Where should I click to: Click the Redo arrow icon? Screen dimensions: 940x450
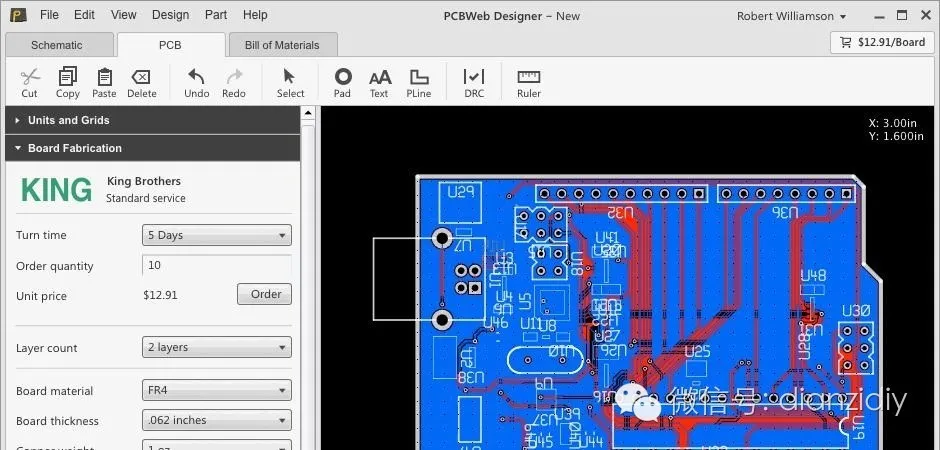[x=234, y=76]
